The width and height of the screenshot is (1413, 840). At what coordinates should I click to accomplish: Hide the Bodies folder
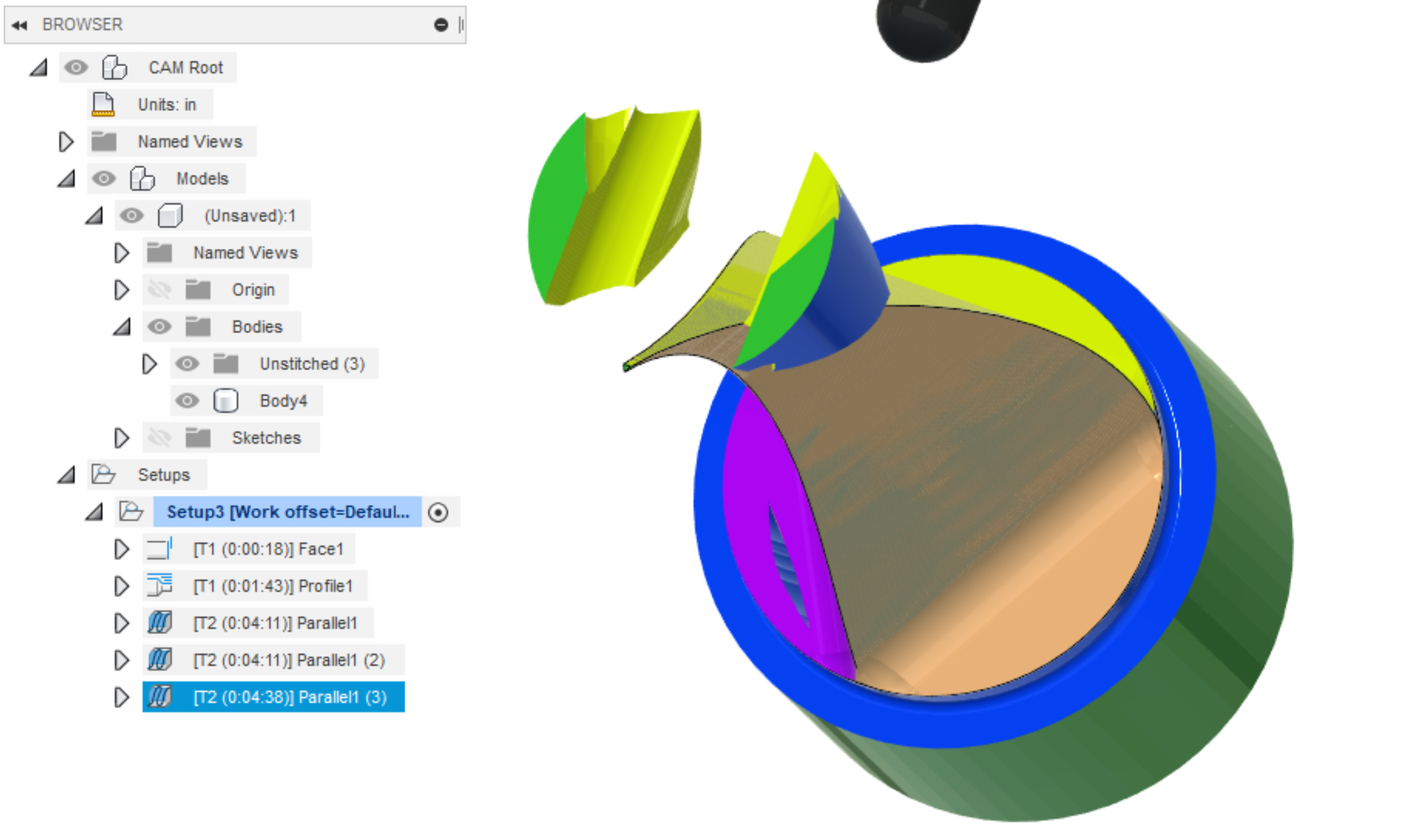coord(159,326)
